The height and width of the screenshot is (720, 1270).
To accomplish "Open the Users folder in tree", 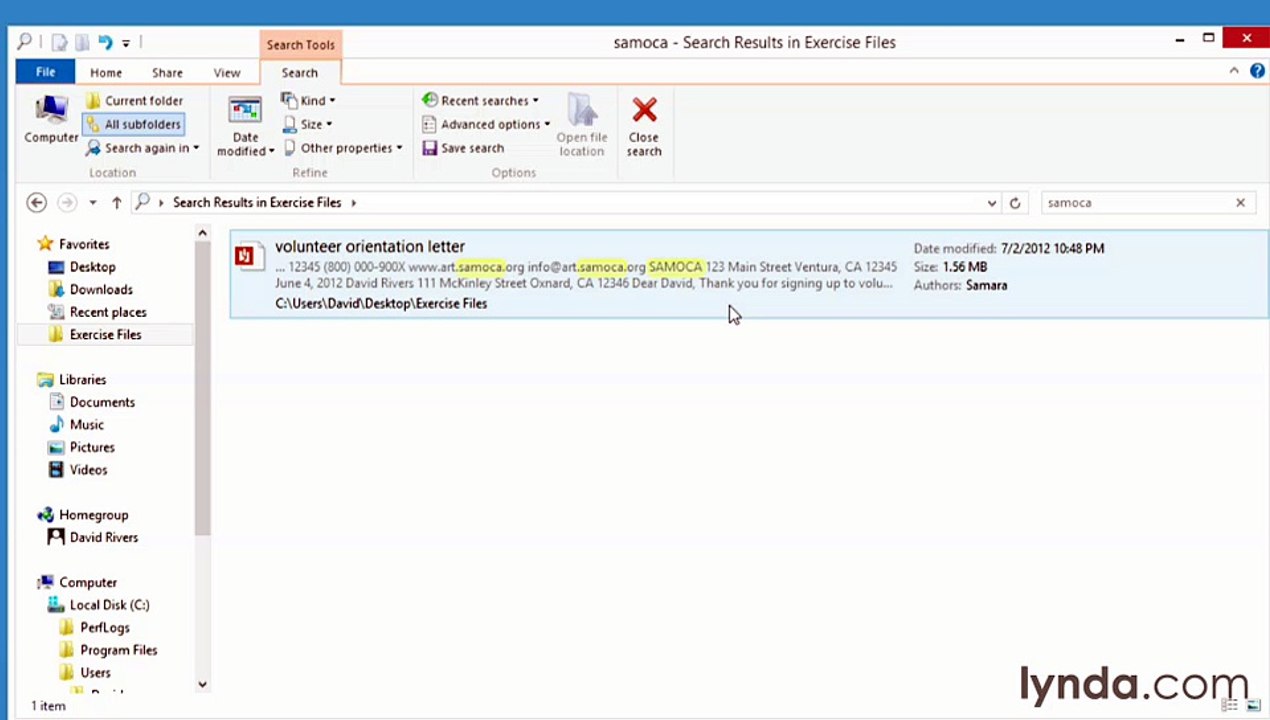I will pyautogui.click(x=95, y=672).
